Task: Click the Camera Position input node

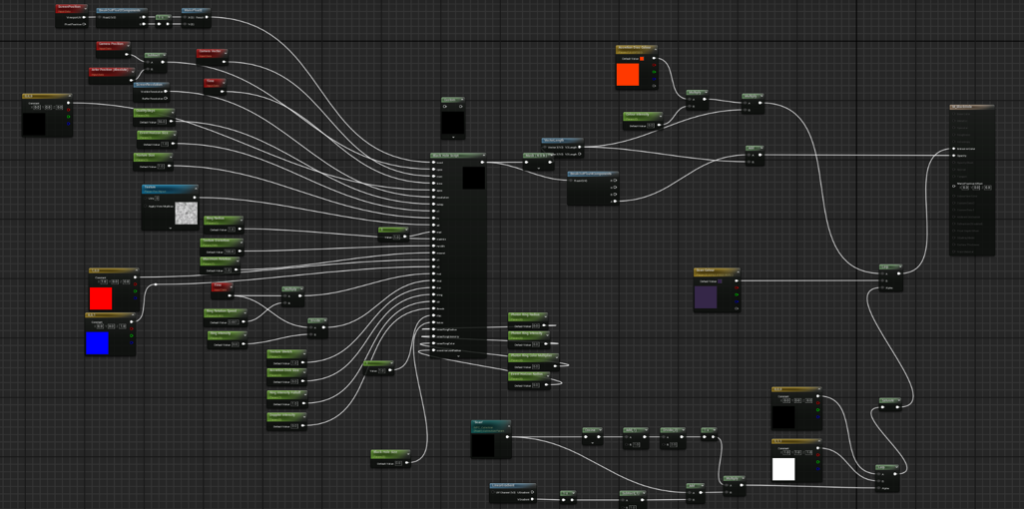Action: [112, 46]
